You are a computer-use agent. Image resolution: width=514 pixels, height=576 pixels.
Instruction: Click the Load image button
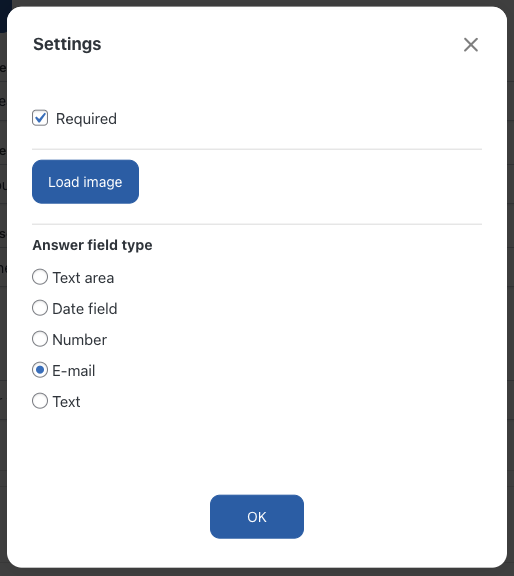pyautogui.click(x=85, y=181)
